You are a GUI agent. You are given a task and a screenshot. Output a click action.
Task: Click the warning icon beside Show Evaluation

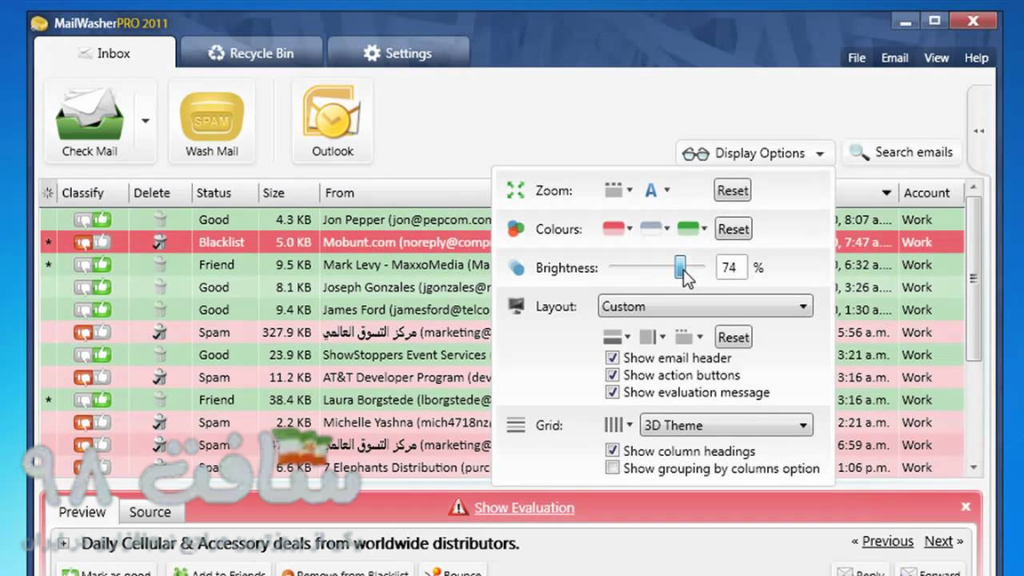(458, 507)
